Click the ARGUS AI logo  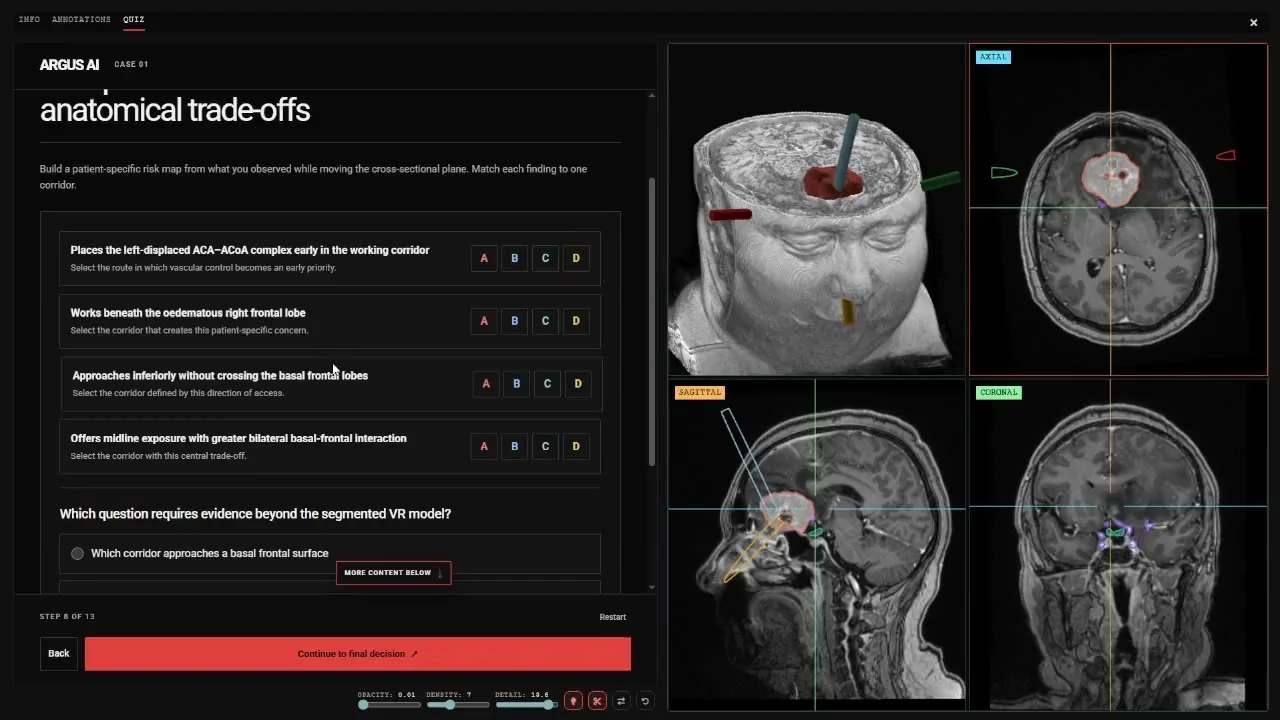(x=69, y=65)
